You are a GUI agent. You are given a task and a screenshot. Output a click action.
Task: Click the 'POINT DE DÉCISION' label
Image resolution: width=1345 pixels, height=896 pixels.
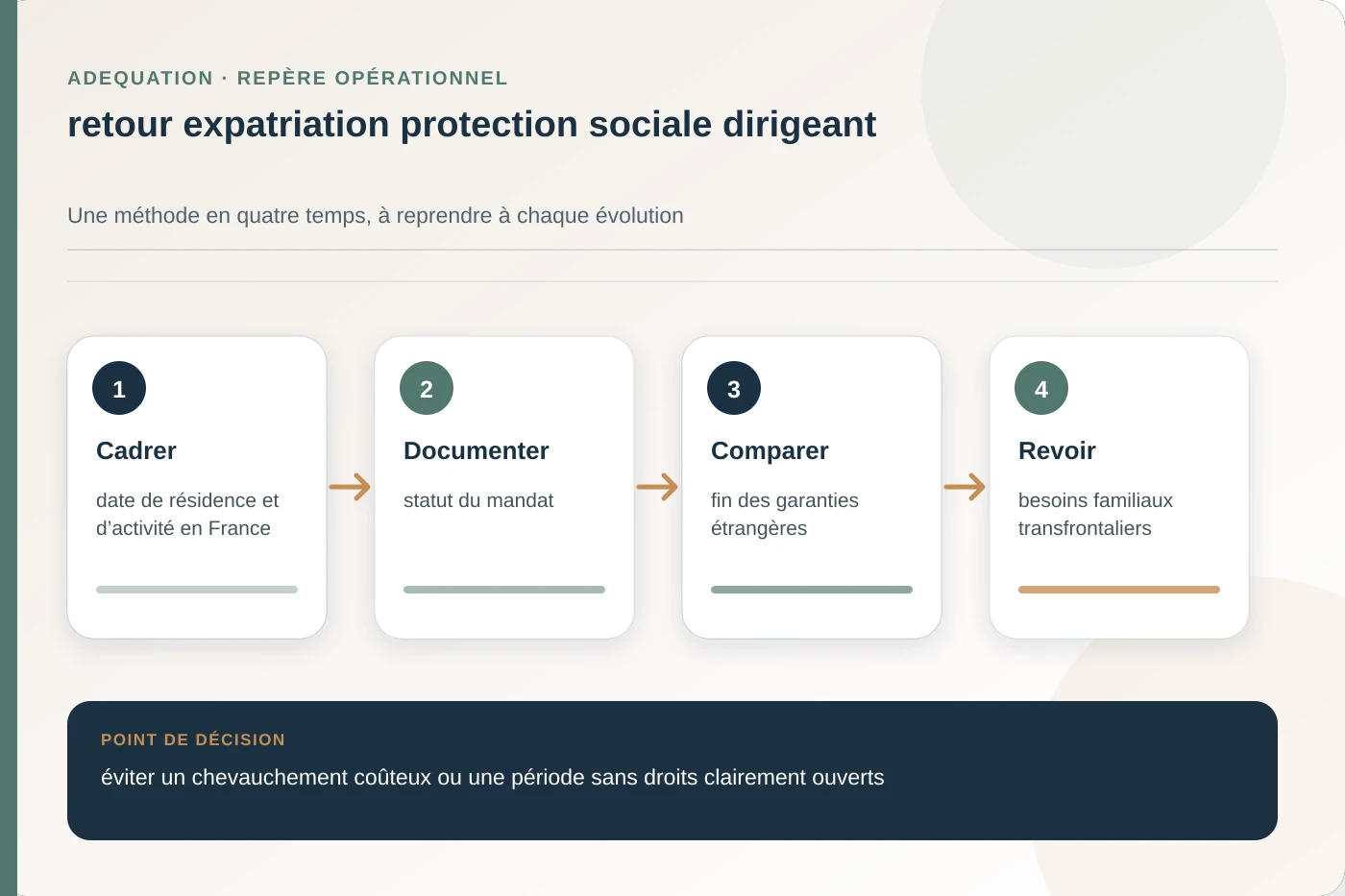tap(193, 739)
